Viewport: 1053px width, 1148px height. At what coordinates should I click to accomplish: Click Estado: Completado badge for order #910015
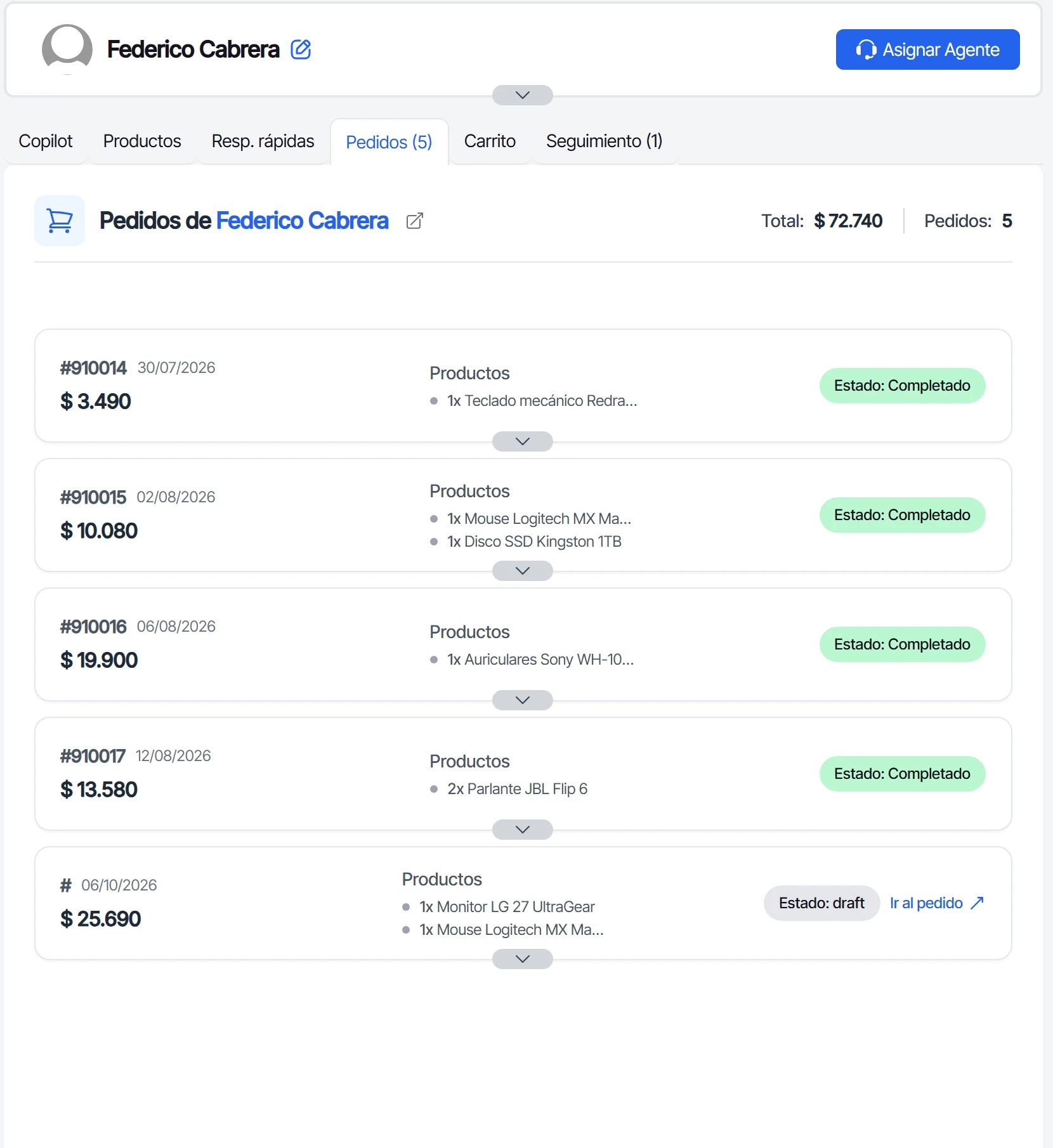902,515
